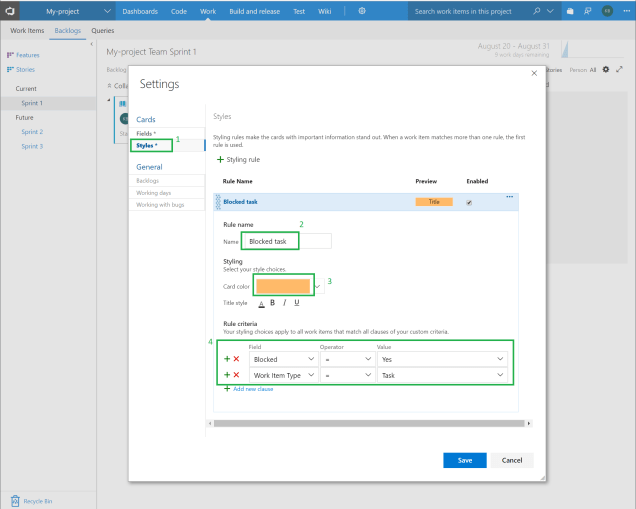The height and width of the screenshot is (509, 636).
Task: Open the Task value dropdown
Action: (442, 374)
